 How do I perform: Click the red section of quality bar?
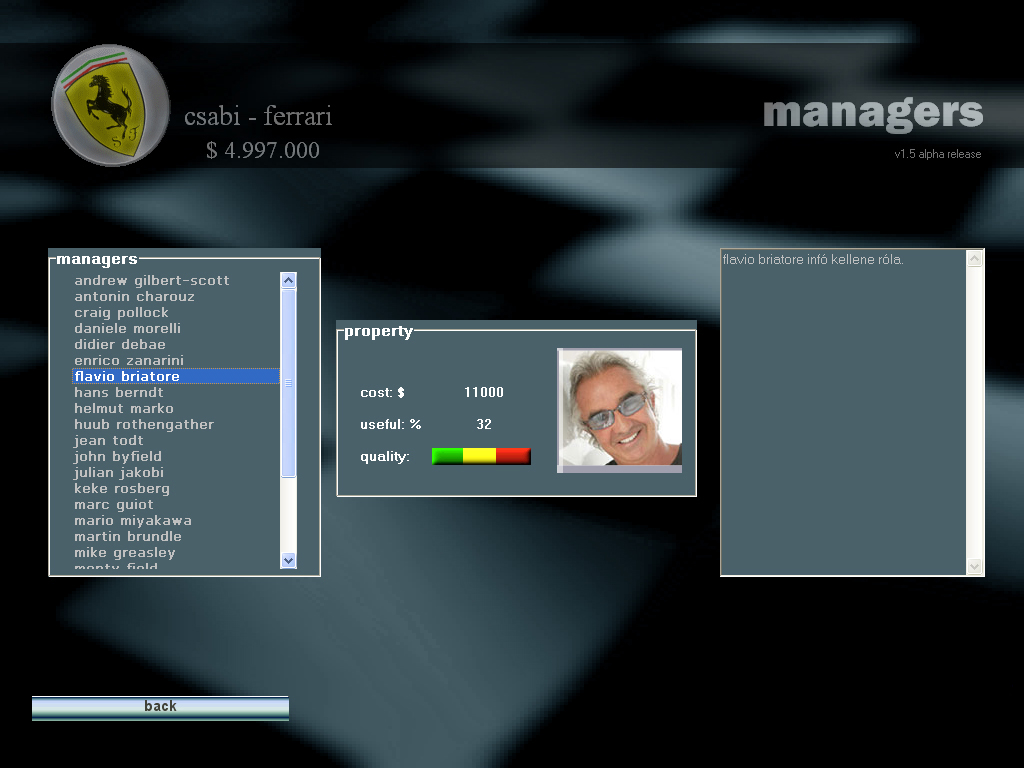513,456
